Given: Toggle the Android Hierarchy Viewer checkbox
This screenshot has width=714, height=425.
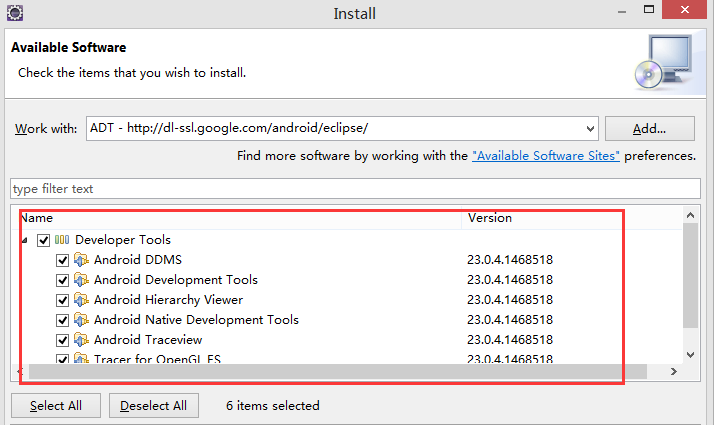Looking at the screenshot, I should point(63,300).
